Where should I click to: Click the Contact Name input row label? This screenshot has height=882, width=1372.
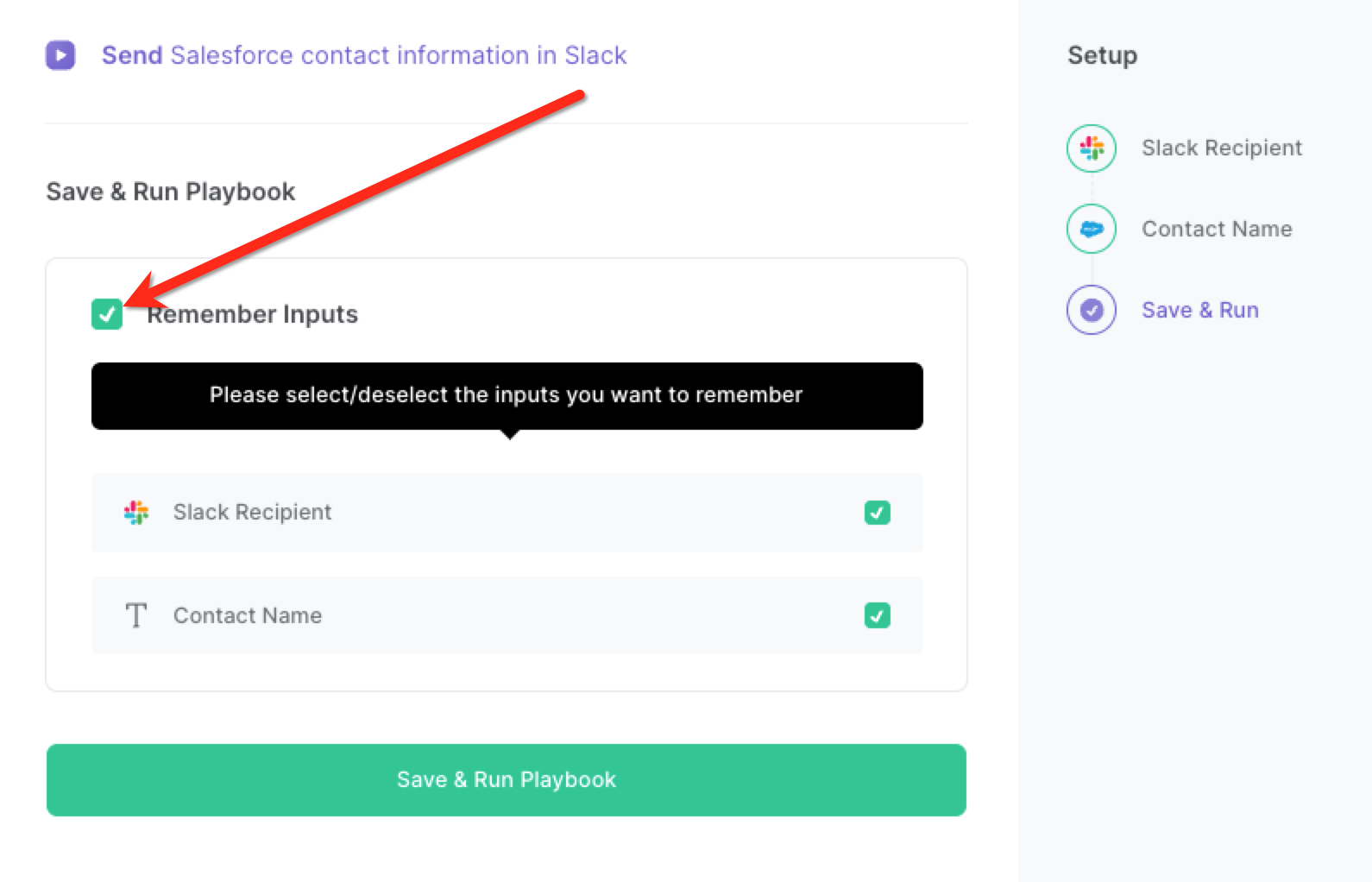pyautogui.click(x=248, y=615)
